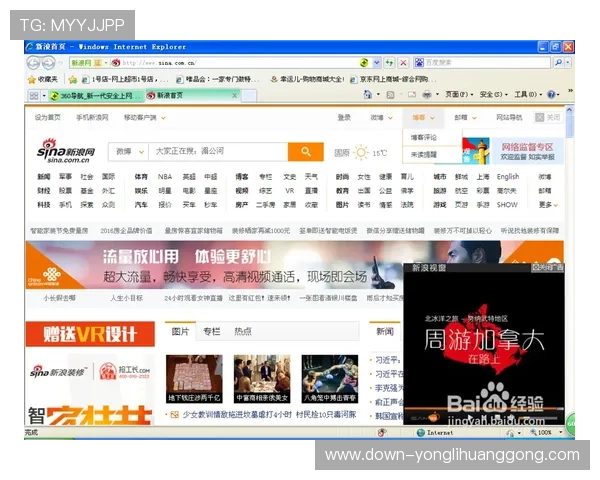
Task: Close the 新浪视窗 video ad popup
Action: click(x=547, y=268)
